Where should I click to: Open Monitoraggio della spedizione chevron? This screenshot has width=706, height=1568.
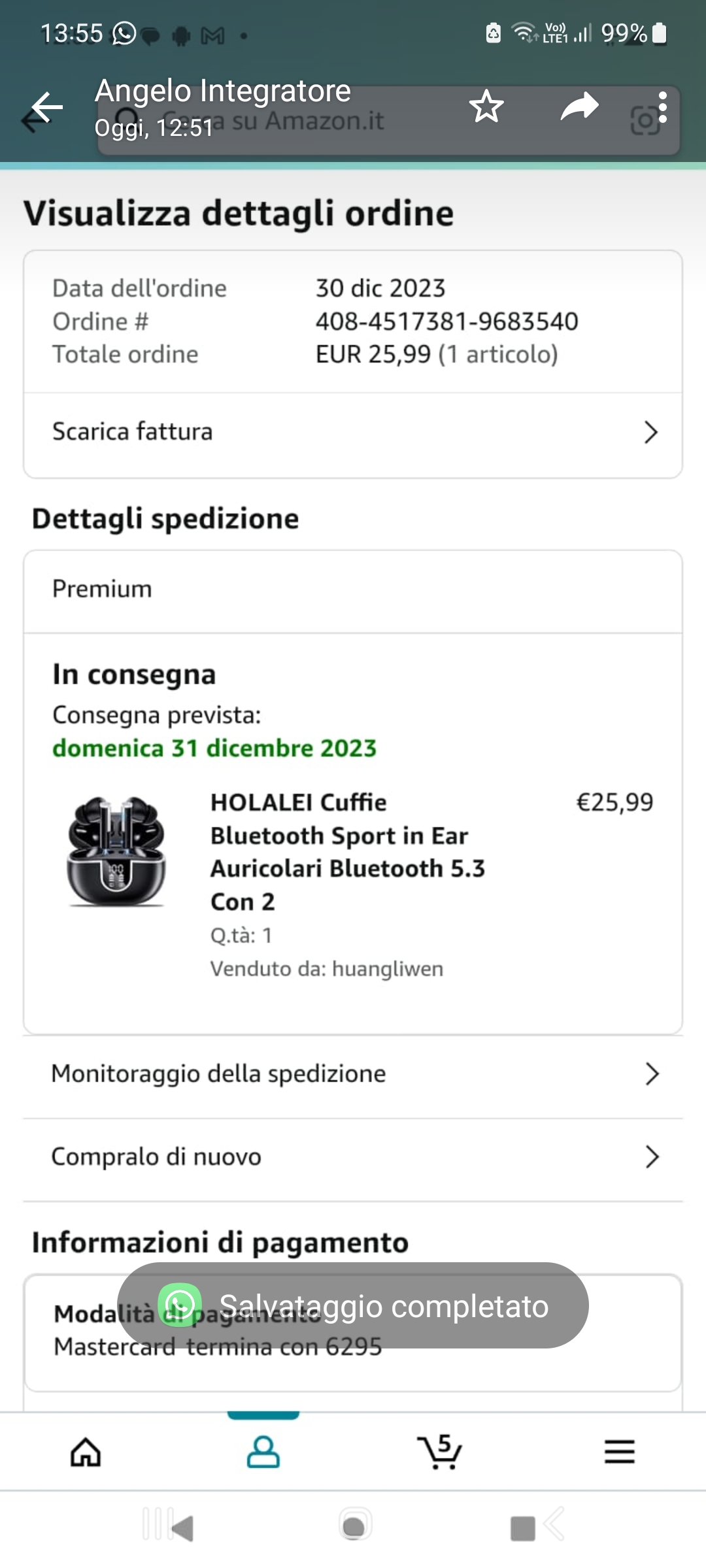tap(651, 1074)
